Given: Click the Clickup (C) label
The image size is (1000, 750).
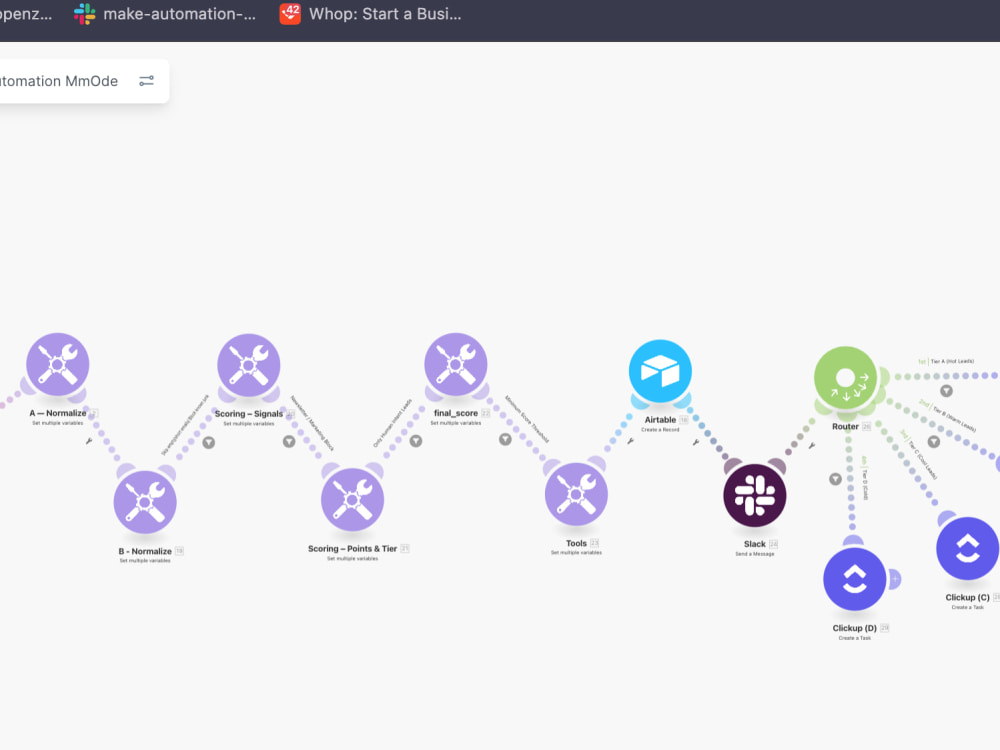Looking at the screenshot, I should coord(967,598).
